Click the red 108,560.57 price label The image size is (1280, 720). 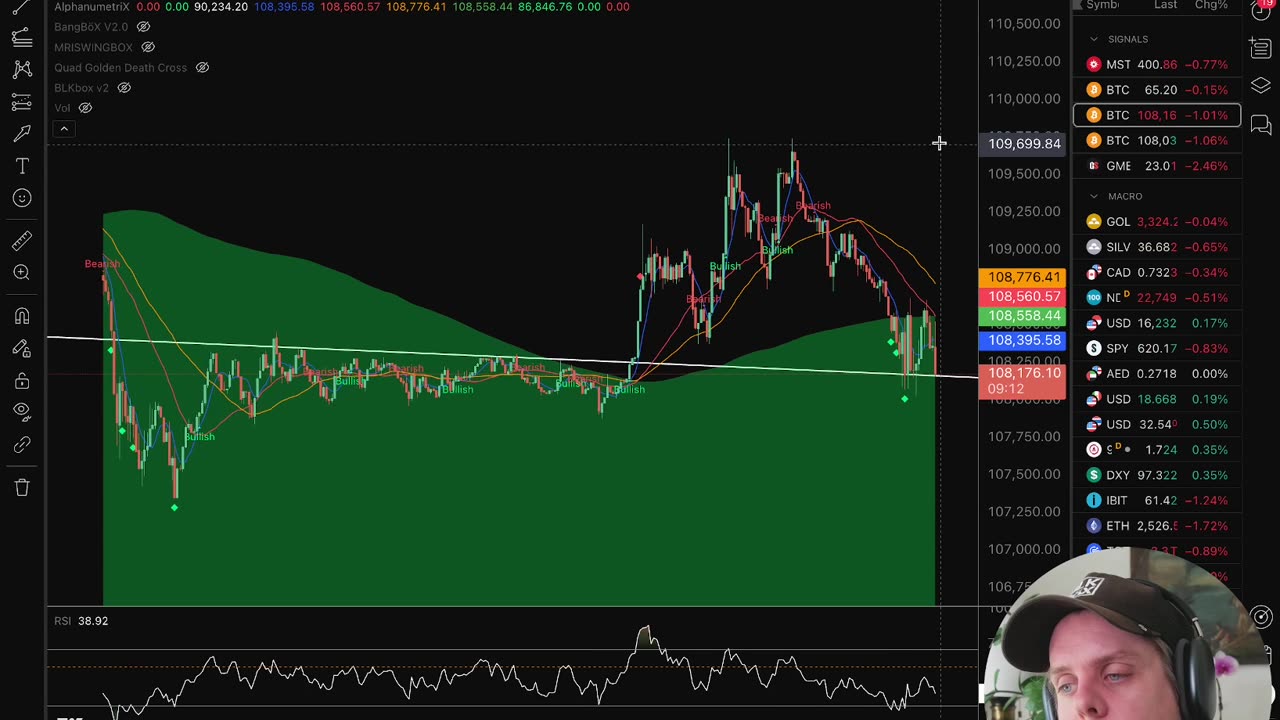click(x=1023, y=297)
